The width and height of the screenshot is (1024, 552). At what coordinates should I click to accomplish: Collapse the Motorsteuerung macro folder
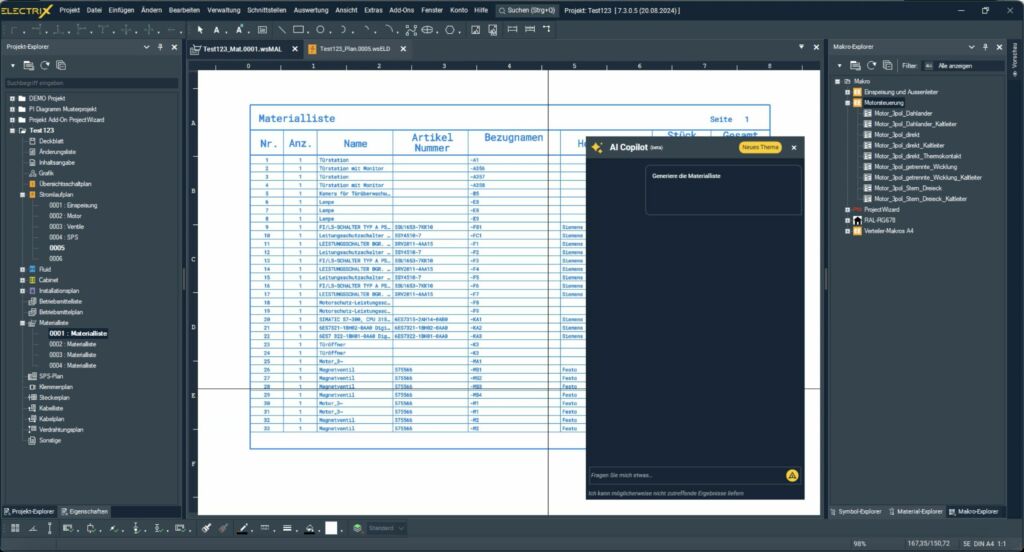click(847, 102)
